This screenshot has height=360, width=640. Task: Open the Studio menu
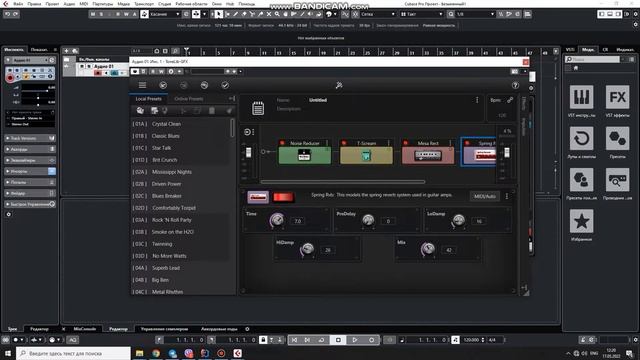pyautogui.click(x=164, y=4)
